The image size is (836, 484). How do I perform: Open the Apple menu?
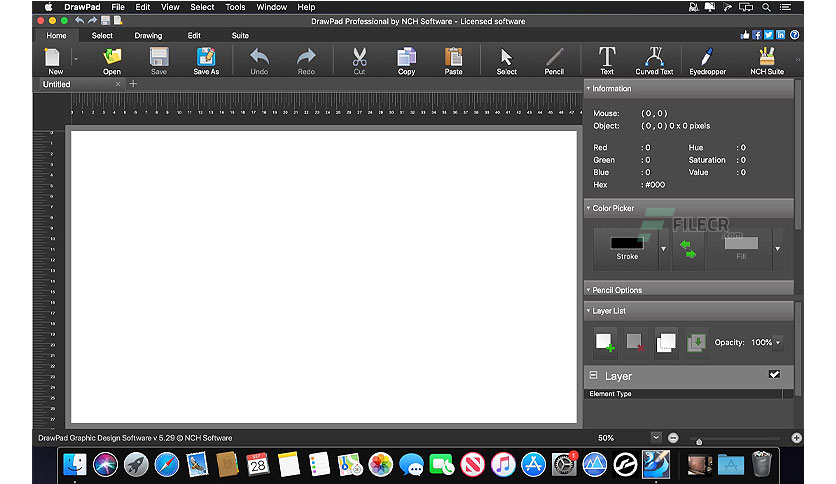(48, 7)
